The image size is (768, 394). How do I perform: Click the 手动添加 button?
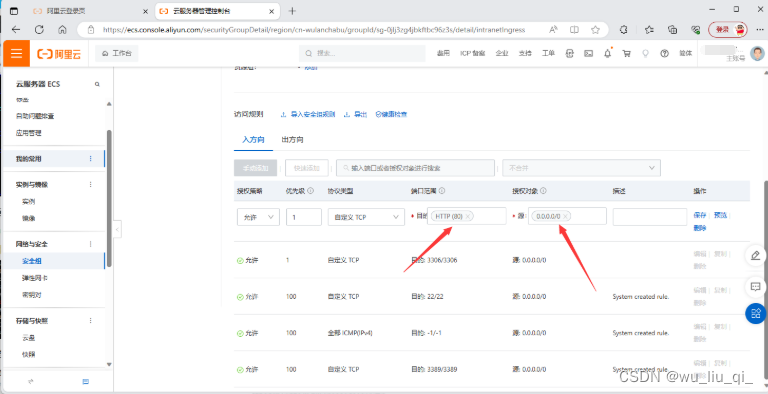256,168
